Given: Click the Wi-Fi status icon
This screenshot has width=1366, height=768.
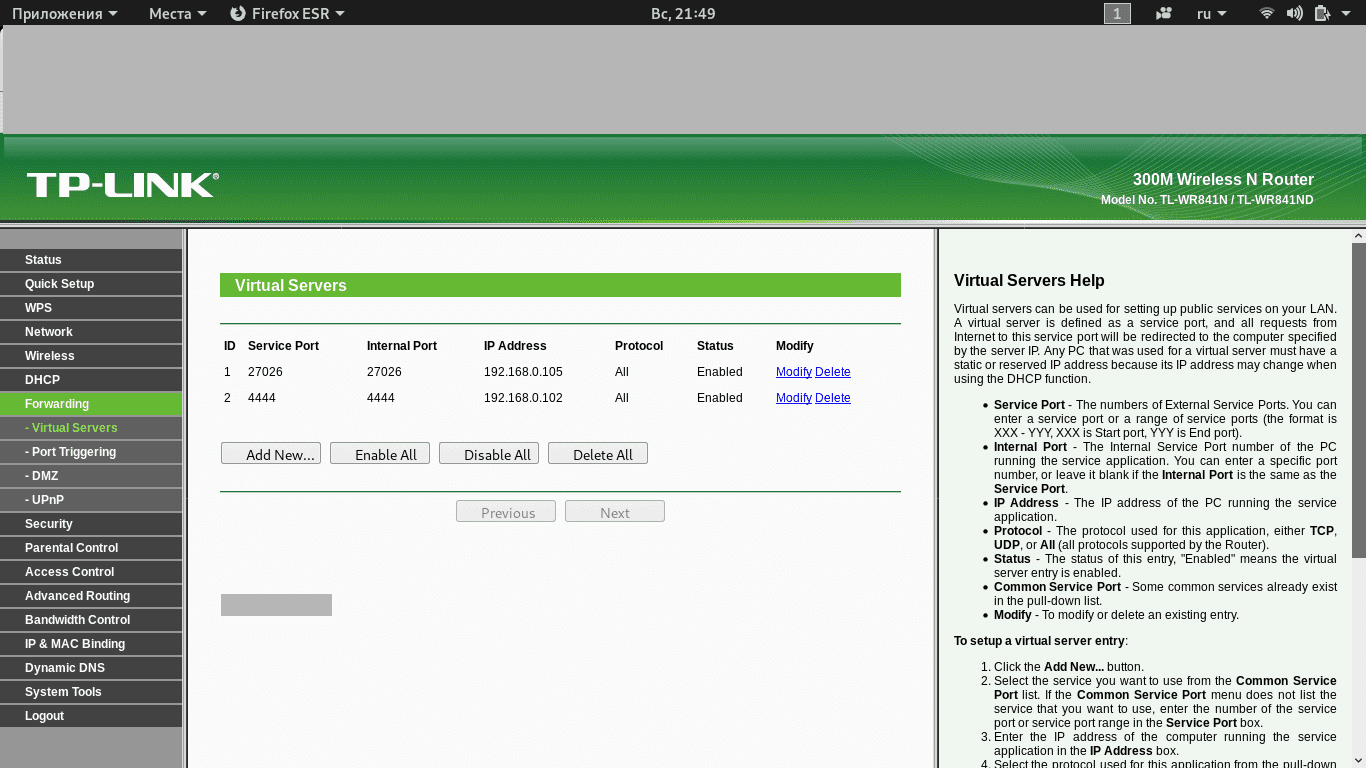Looking at the screenshot, I should 1267,13.
